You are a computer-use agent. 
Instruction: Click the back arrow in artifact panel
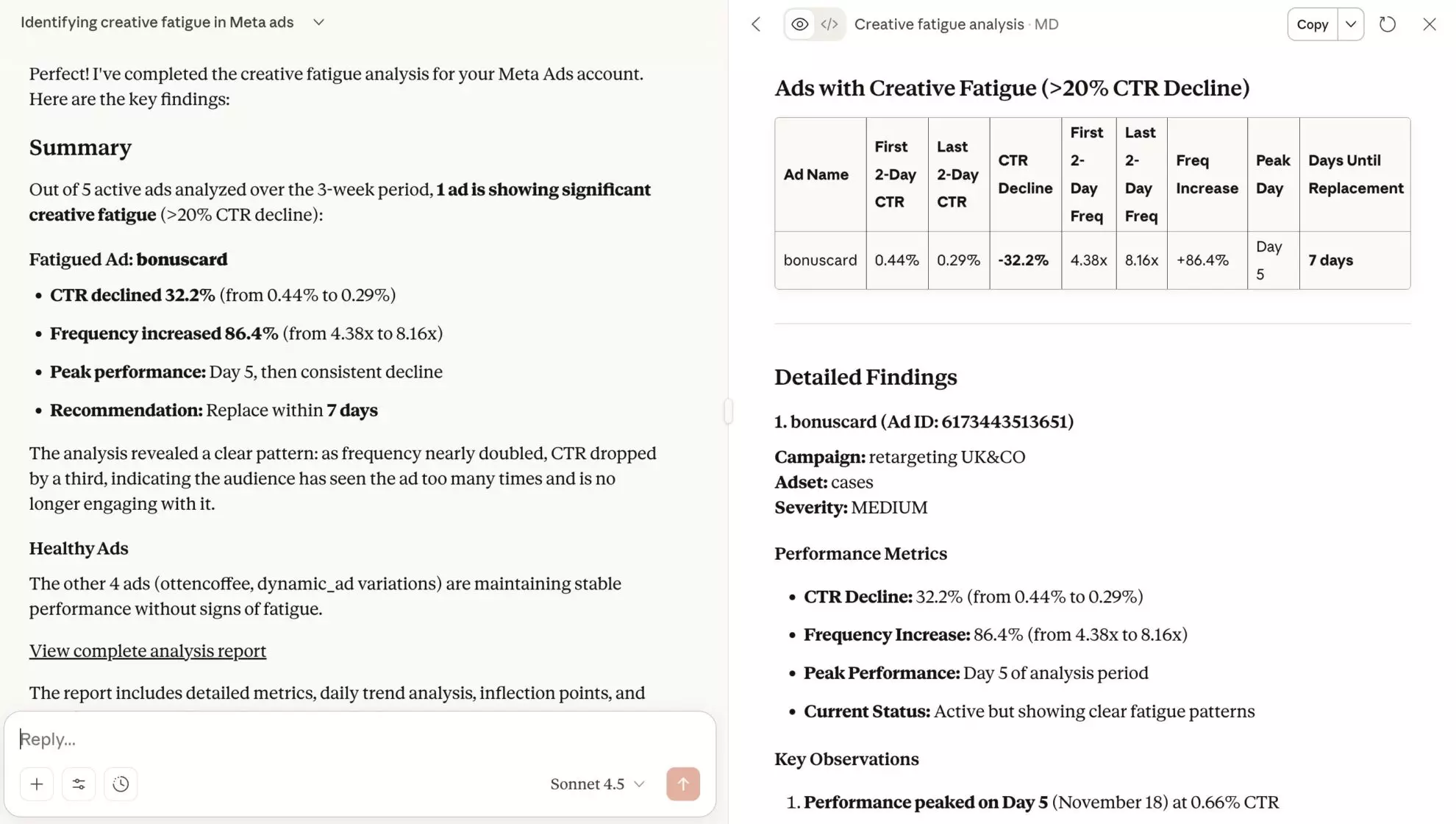[756, 24]
